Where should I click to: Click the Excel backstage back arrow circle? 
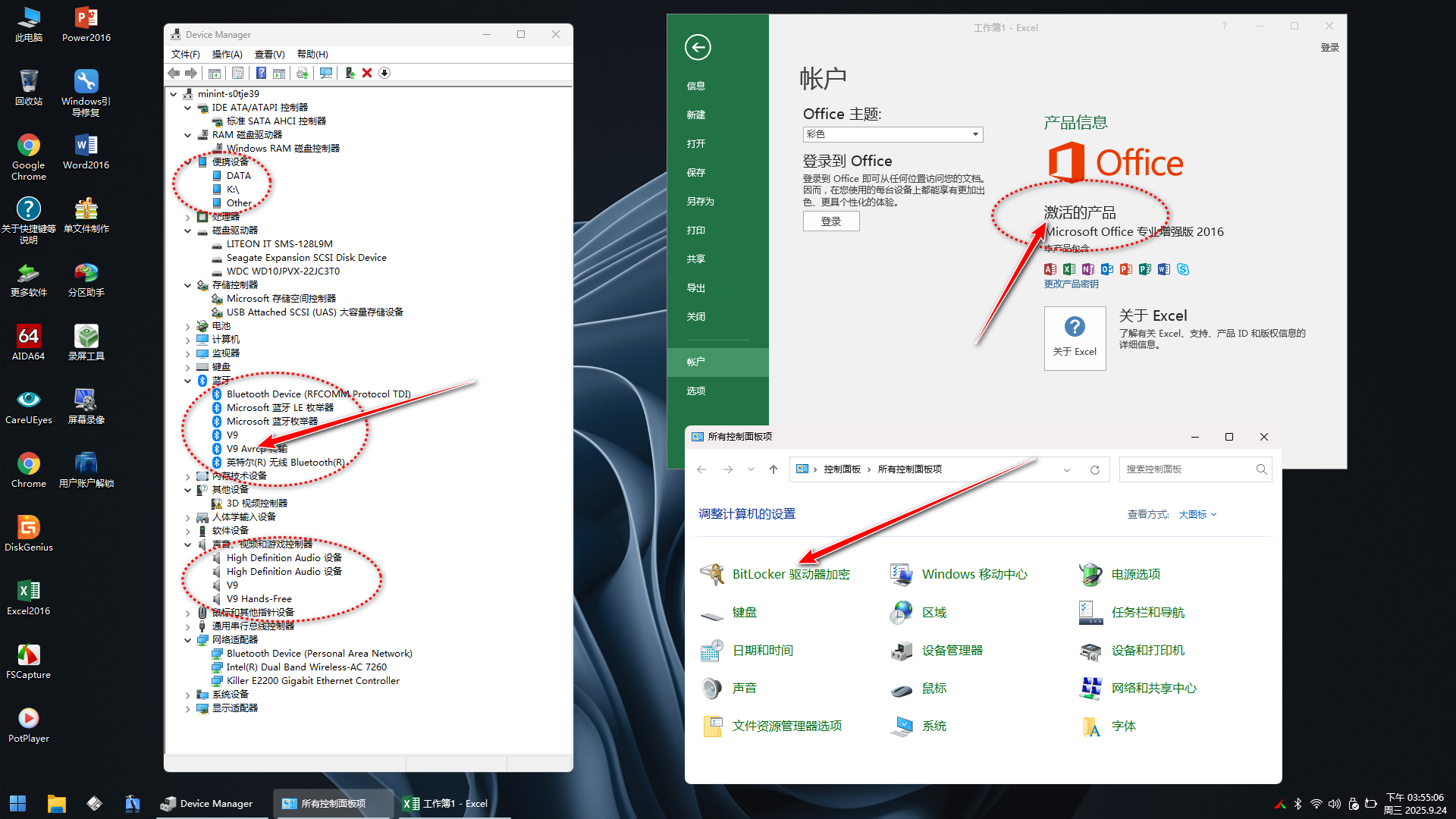pyautogui.click(x=698, y=47)
